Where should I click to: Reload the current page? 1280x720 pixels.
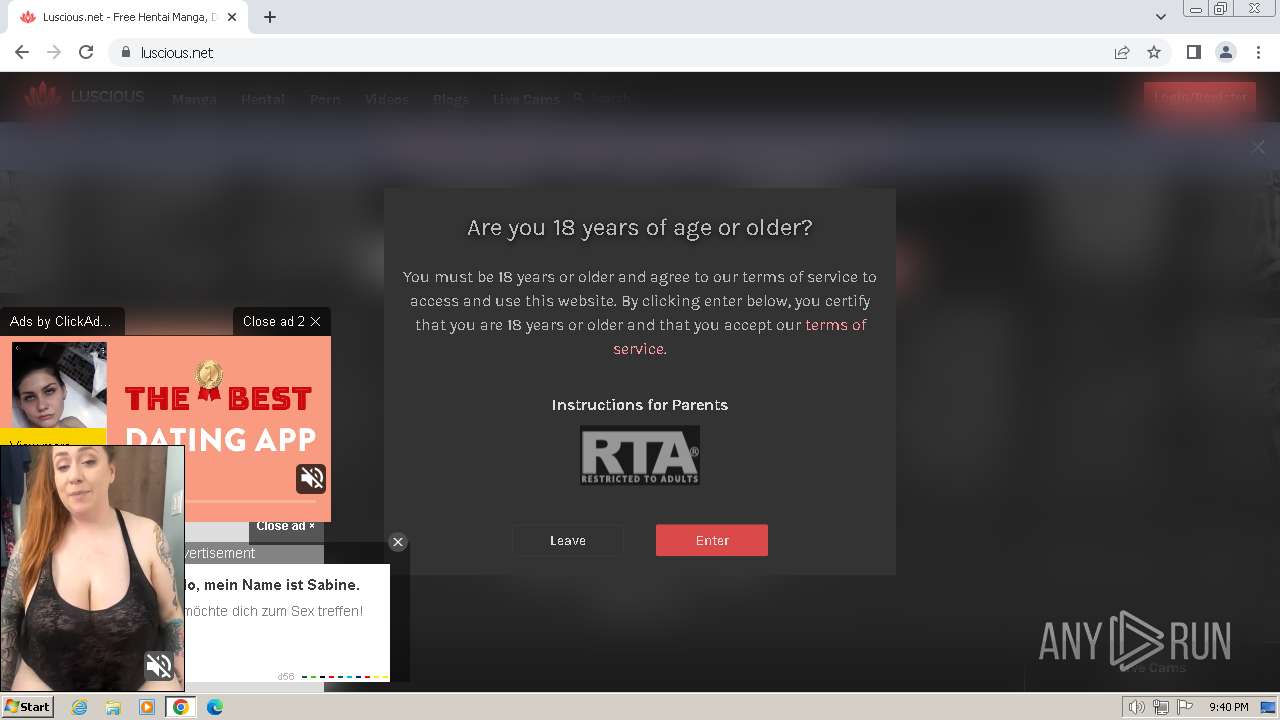pos(86,52)
